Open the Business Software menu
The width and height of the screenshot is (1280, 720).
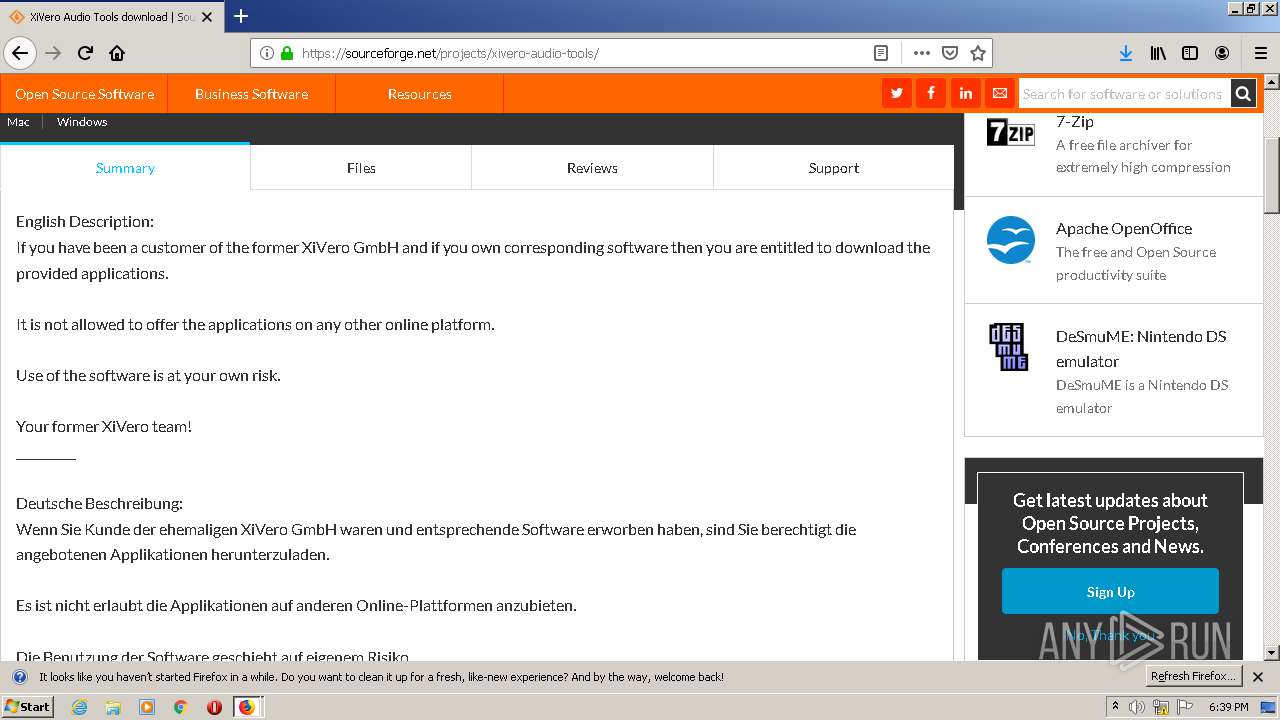coord(251,94)
